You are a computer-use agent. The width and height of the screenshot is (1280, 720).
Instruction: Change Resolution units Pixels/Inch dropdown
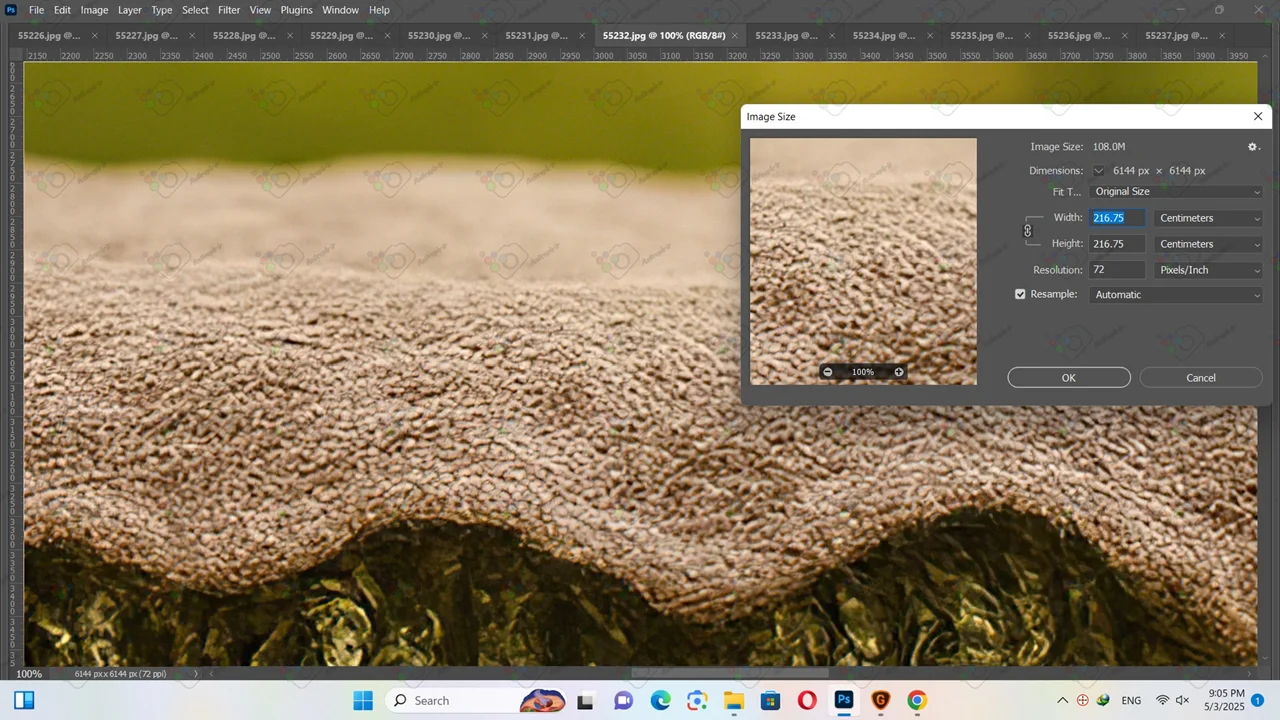click(x=1208, y=270)
